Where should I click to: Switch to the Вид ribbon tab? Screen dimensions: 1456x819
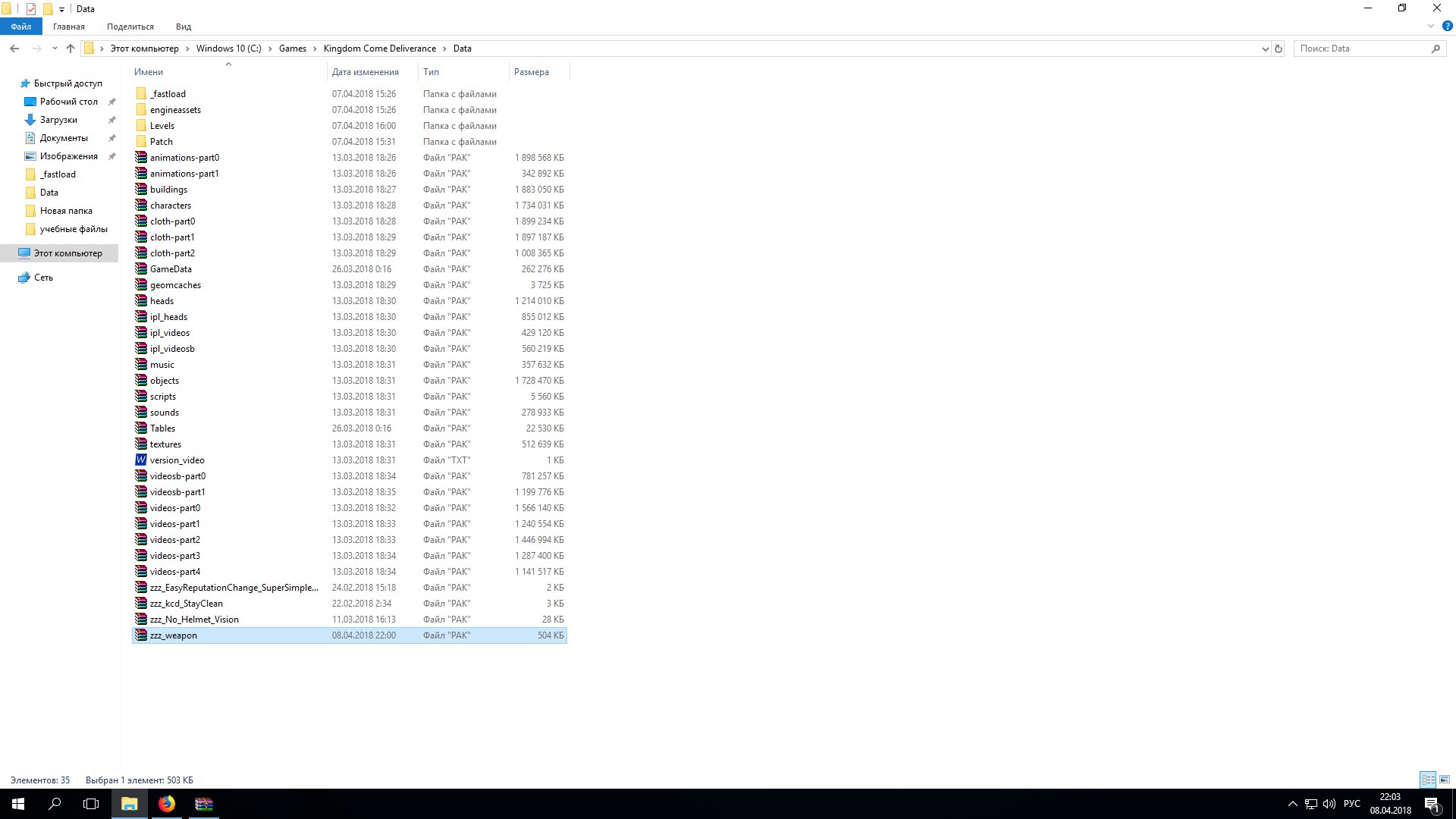coord(184,27)
